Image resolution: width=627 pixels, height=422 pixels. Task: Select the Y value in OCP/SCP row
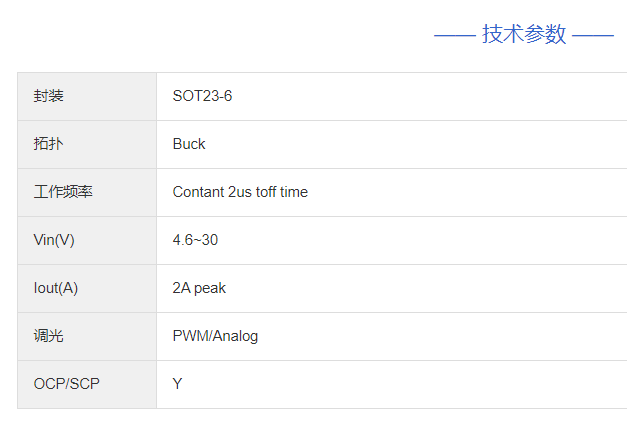[178, 384]
